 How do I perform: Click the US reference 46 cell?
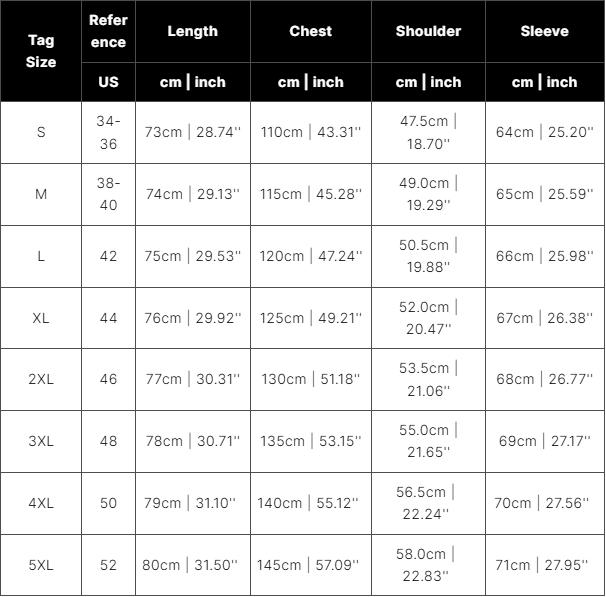[108, 380]
